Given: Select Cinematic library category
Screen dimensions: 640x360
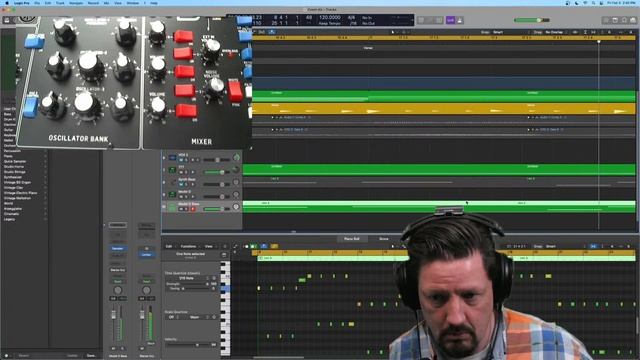Looking at the screenshot, I should pos(11,214).
